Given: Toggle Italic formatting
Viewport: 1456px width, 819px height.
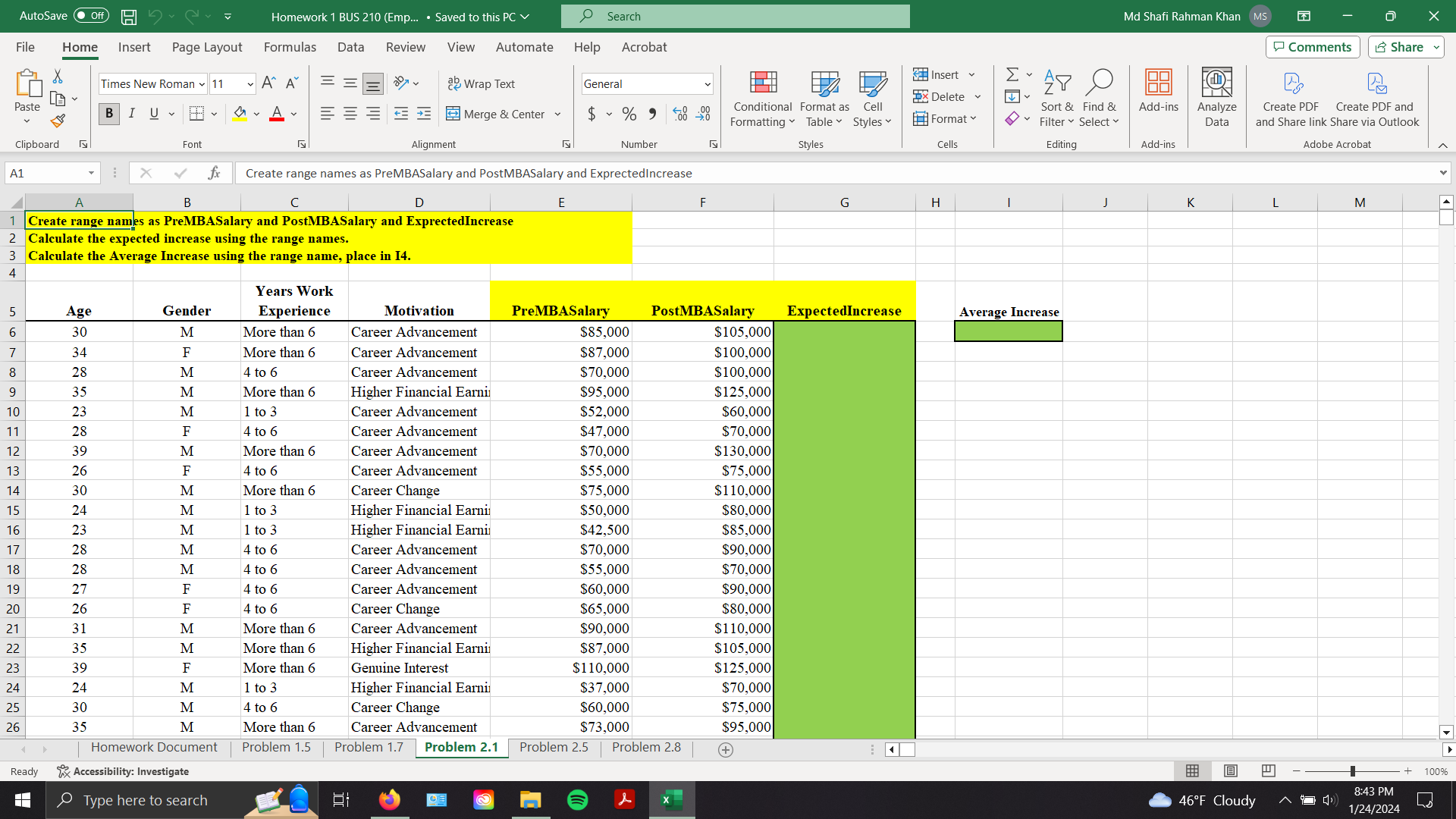Looking at the screenshot, I should [131, 114].
